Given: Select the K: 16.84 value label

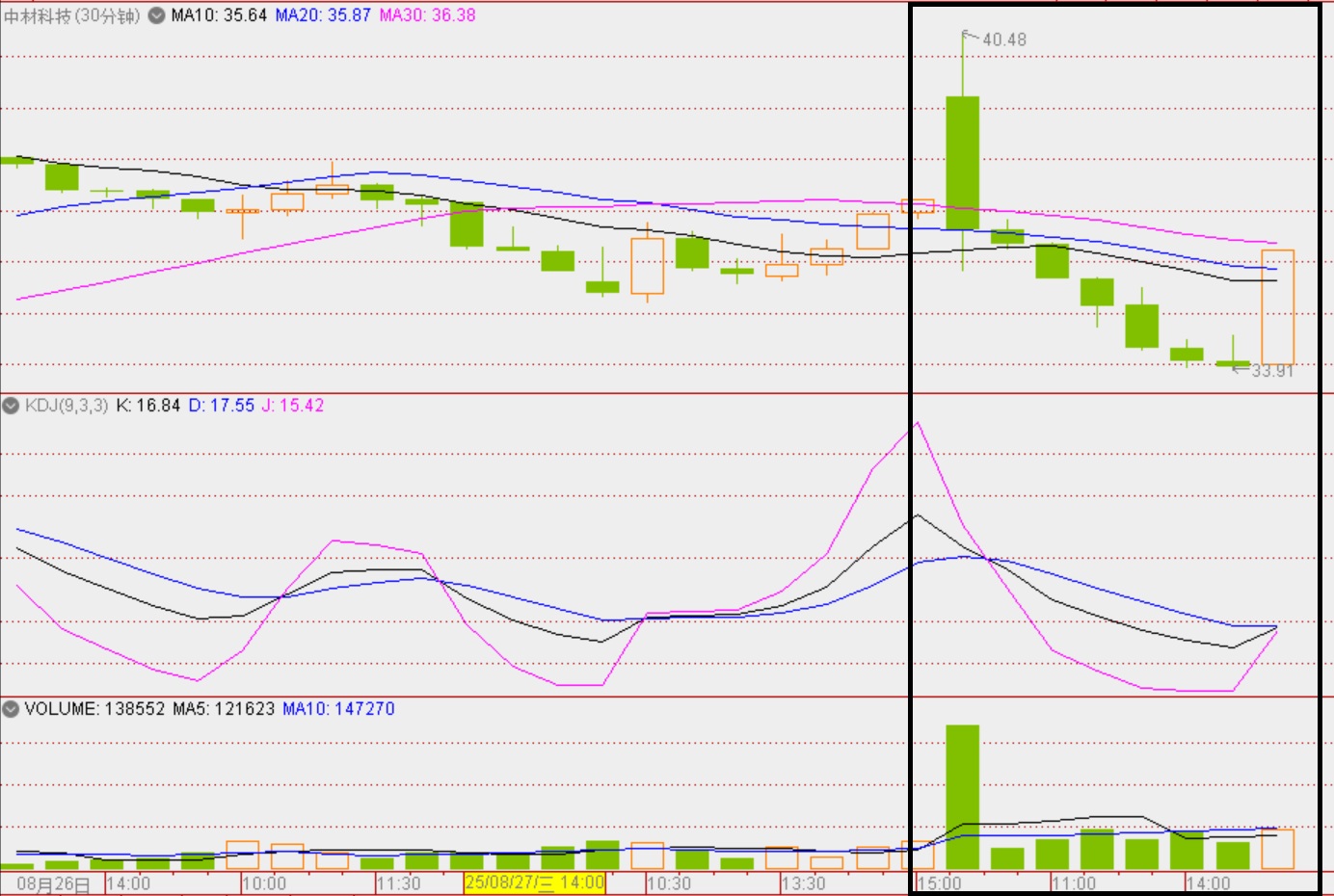Looking at the screenshot, I should point(148,406).
